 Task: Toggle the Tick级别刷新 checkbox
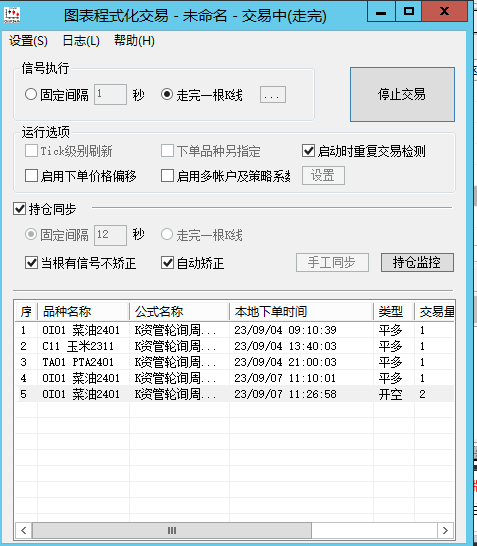[31, 151]
